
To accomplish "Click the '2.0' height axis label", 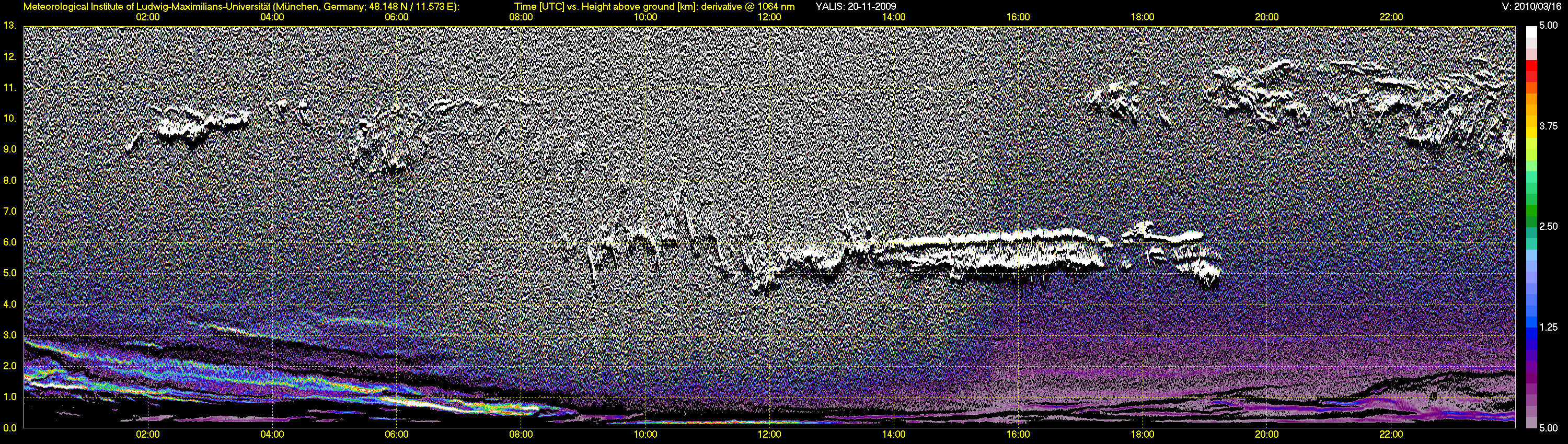I will click(10, 366).
